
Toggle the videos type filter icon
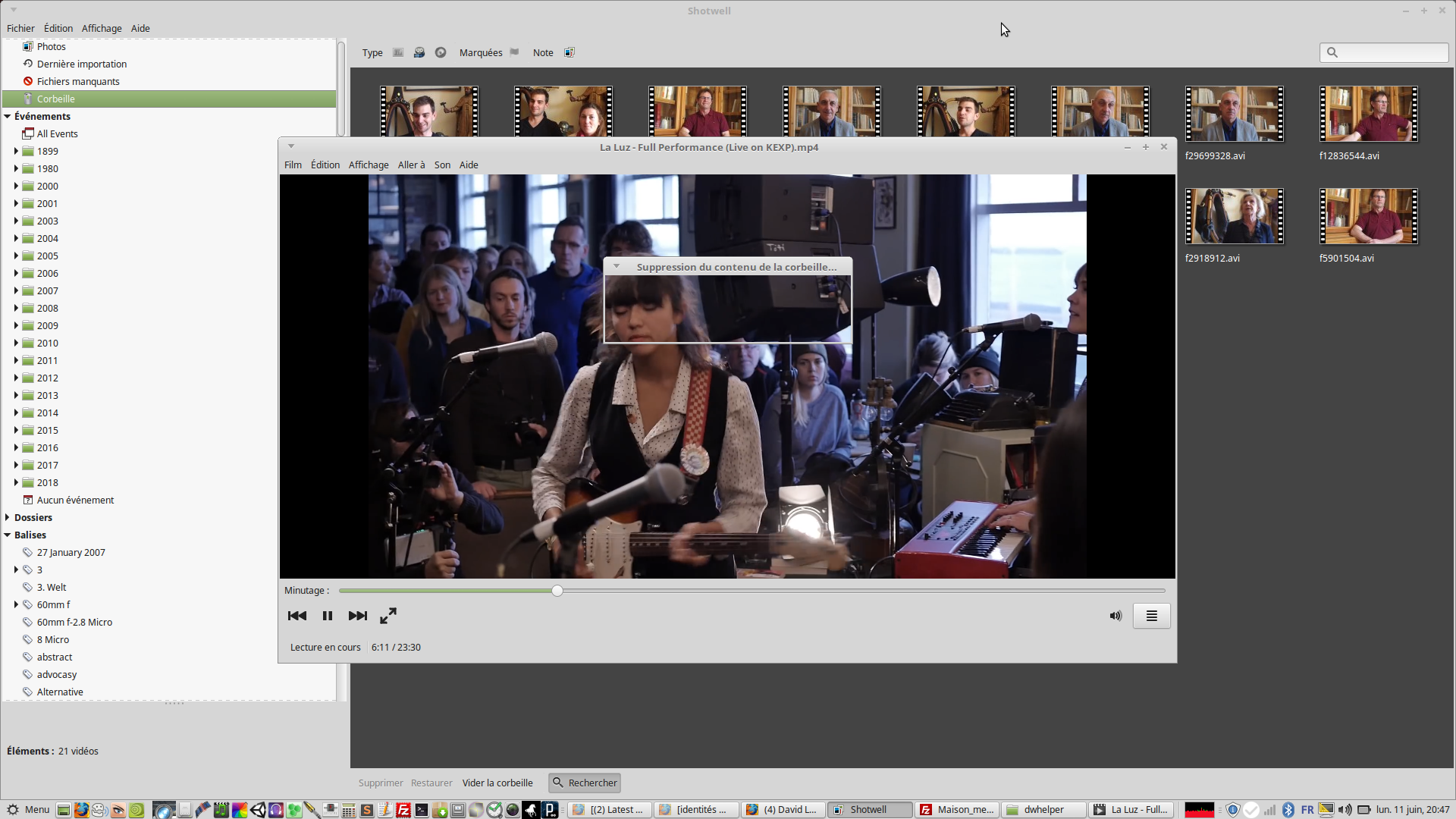[x=419, y=52]
